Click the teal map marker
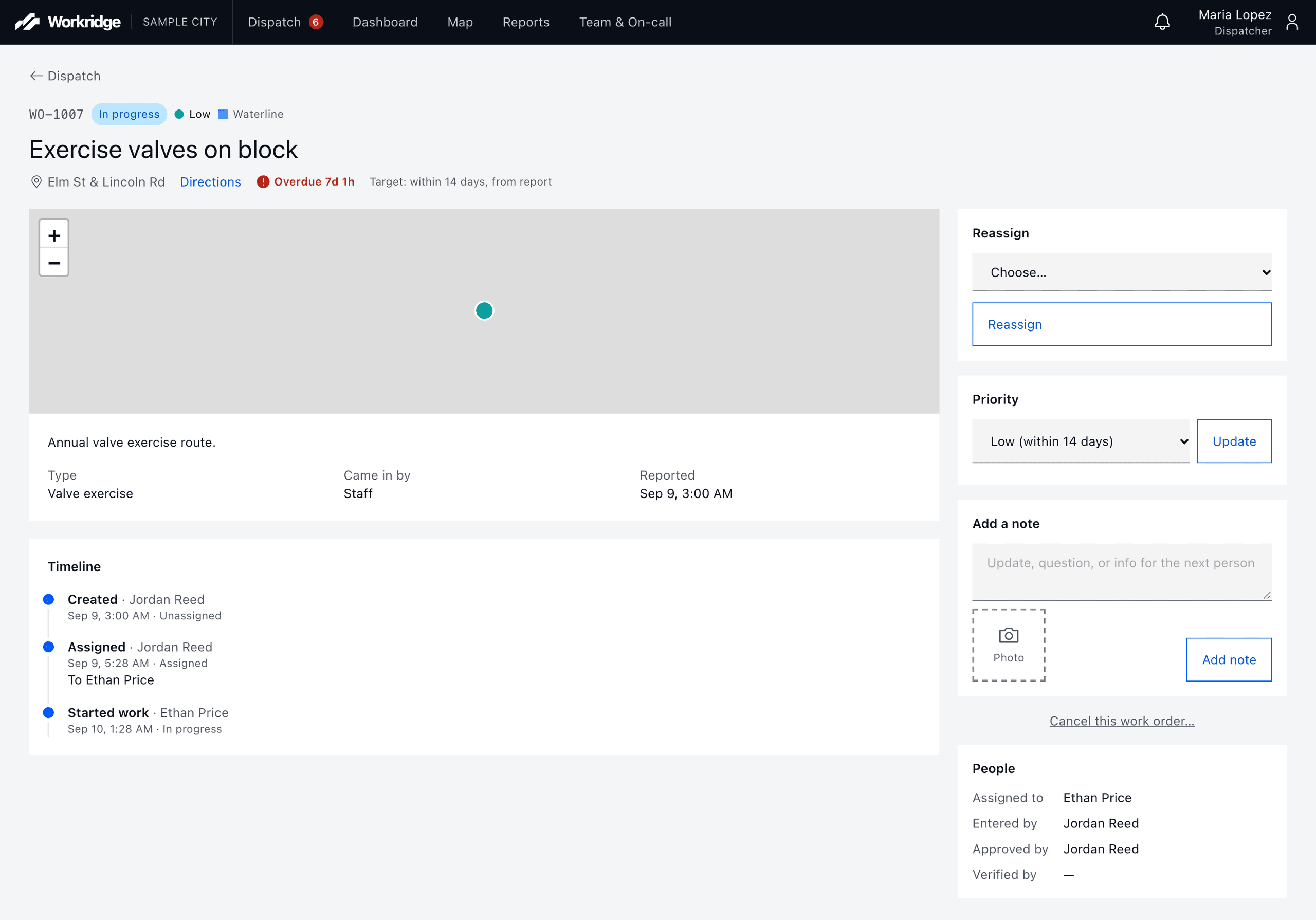The image size is (1316, 920). 484,310
